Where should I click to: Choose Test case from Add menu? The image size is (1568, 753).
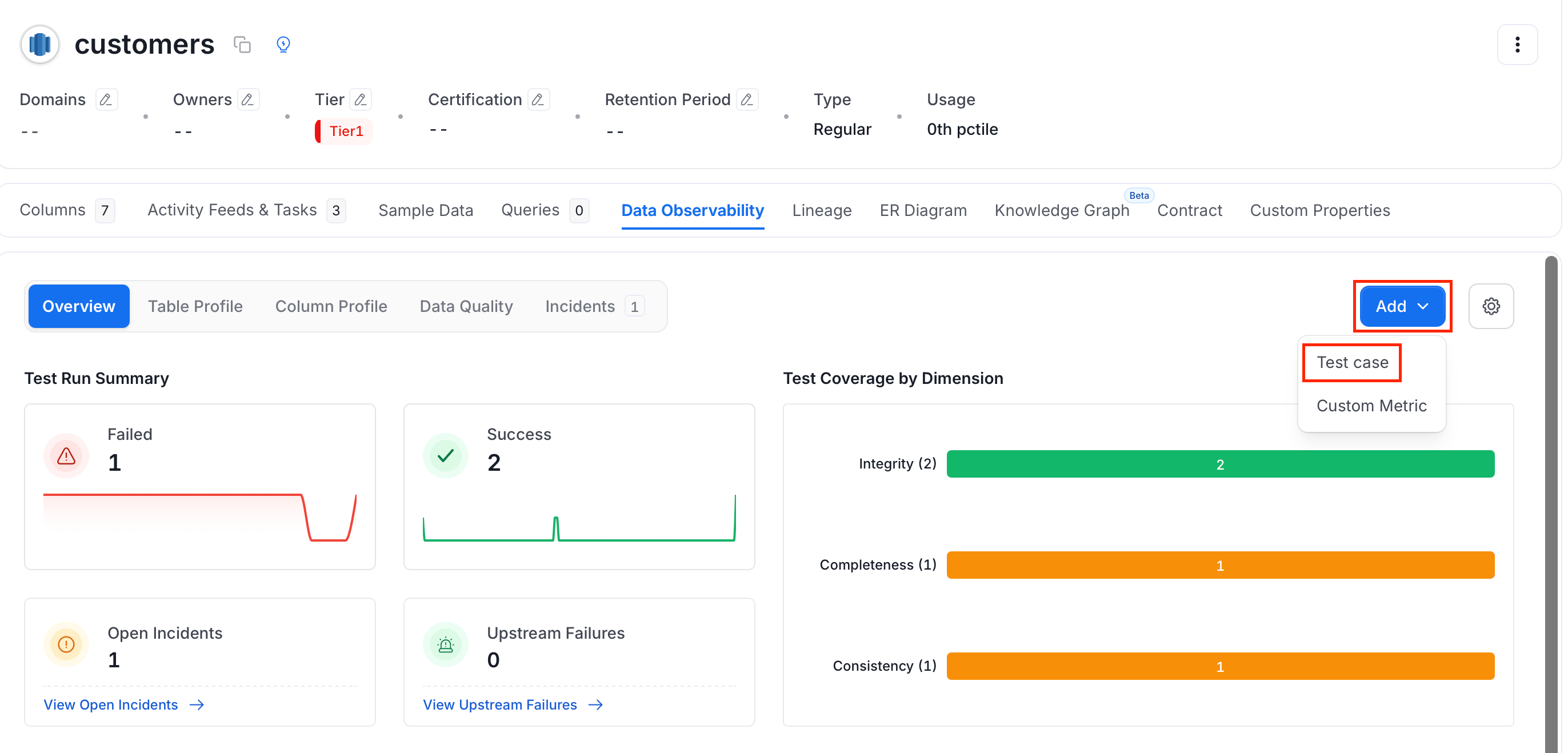(1352, 363)
